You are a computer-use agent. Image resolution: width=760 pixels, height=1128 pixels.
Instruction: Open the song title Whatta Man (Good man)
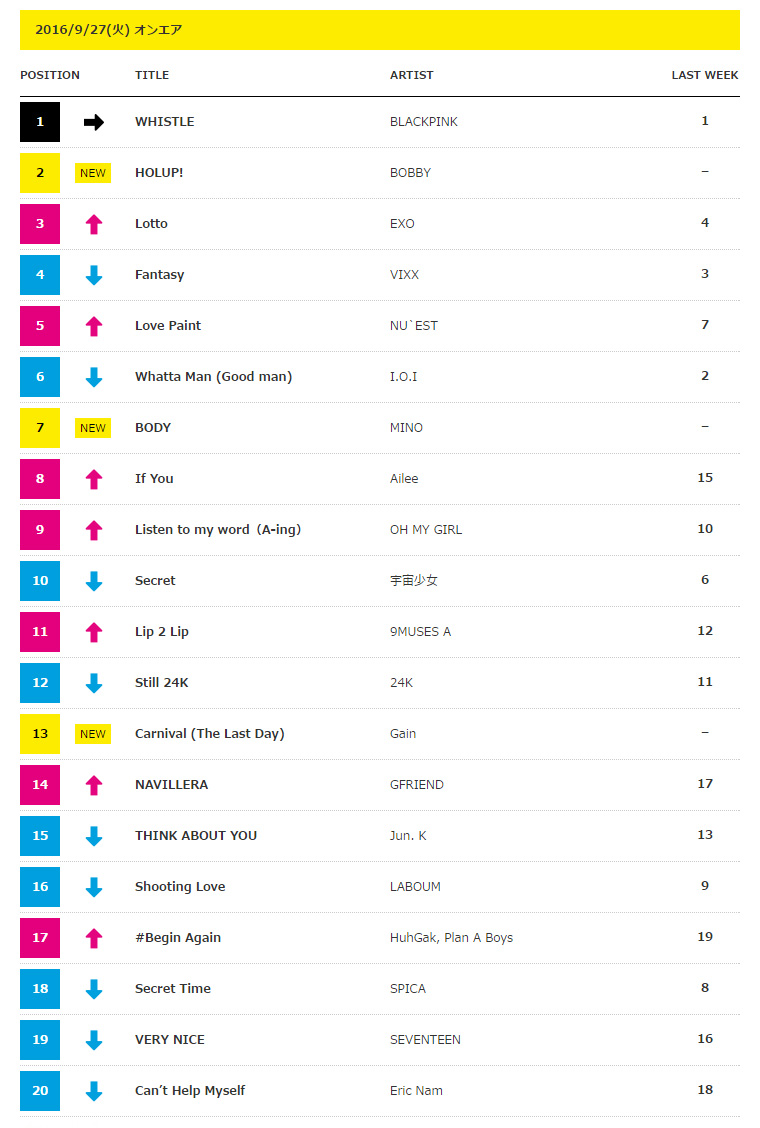pyautogui.click(x=214, y=376)
